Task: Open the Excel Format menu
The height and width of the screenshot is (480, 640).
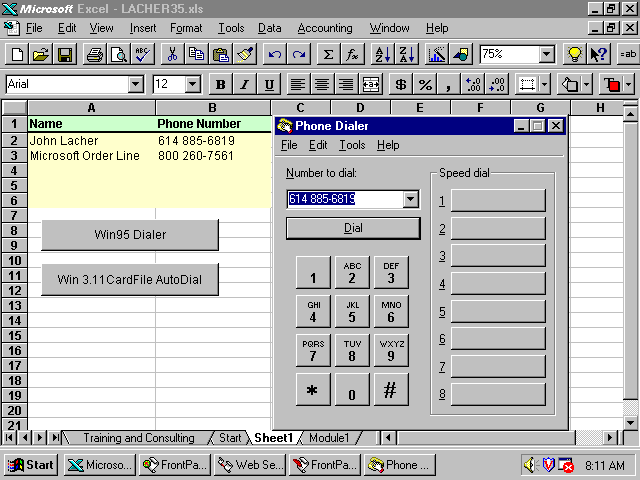Action: click(186, 28)
